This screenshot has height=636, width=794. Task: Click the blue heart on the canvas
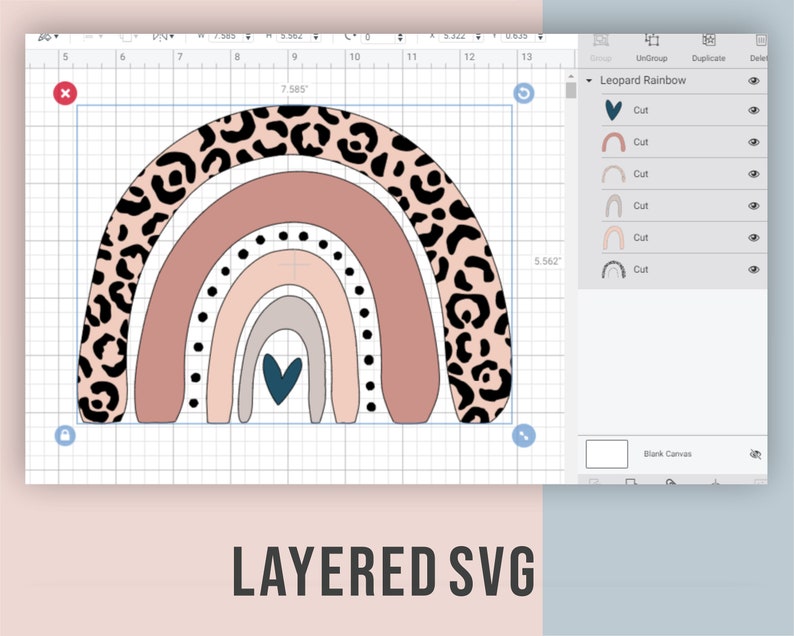[x=282, y=378]
